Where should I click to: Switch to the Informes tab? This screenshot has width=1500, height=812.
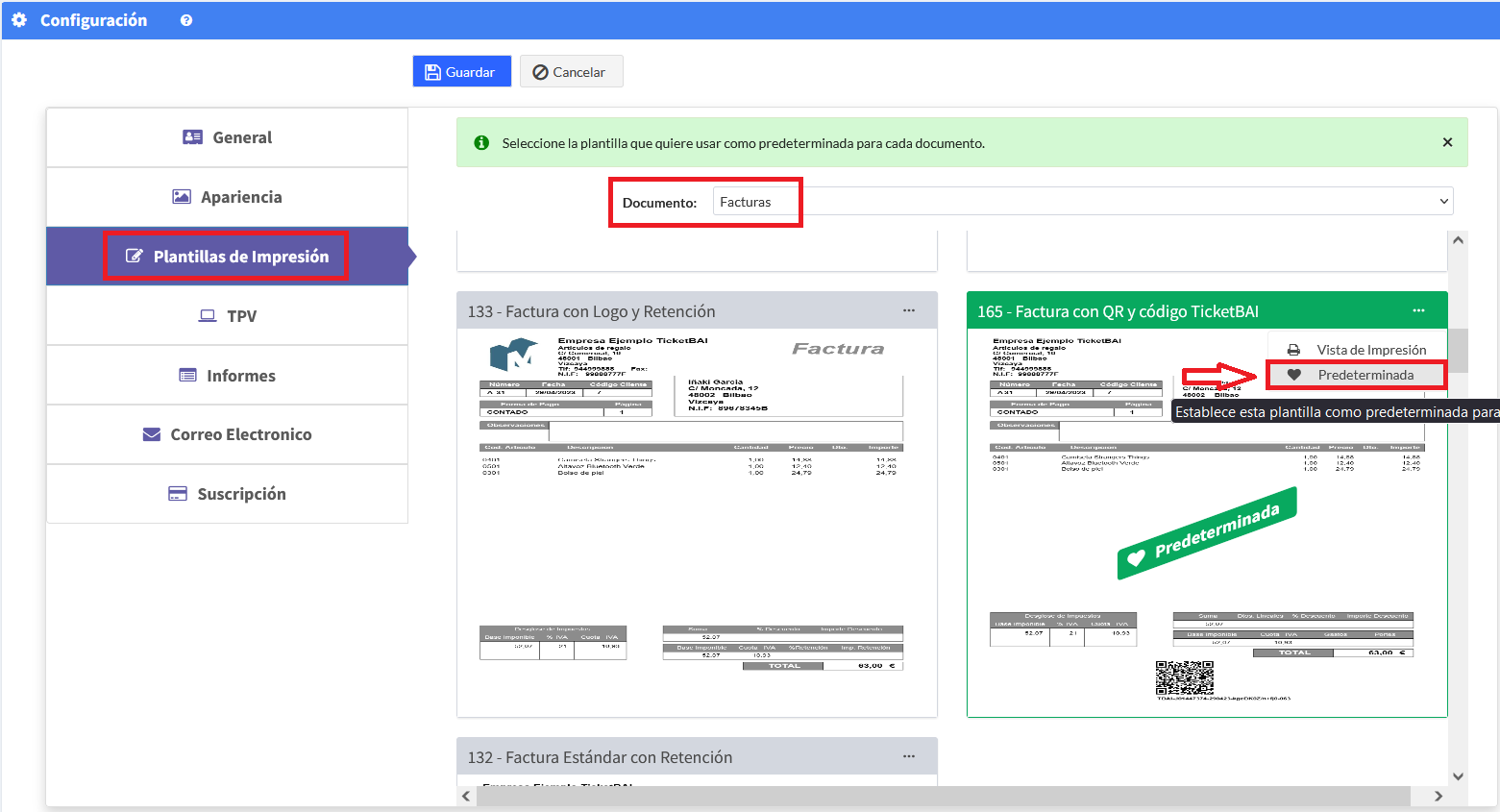227,376
